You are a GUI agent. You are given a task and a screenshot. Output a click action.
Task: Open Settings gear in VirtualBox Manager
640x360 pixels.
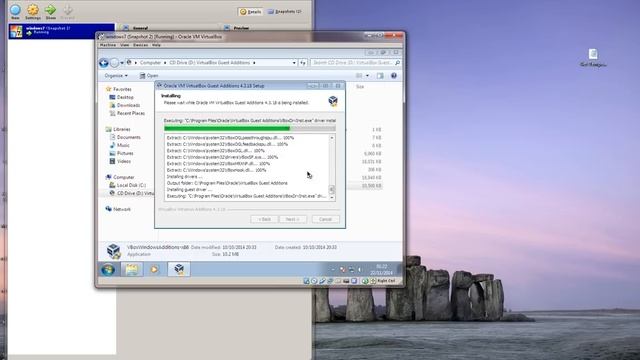33,10
